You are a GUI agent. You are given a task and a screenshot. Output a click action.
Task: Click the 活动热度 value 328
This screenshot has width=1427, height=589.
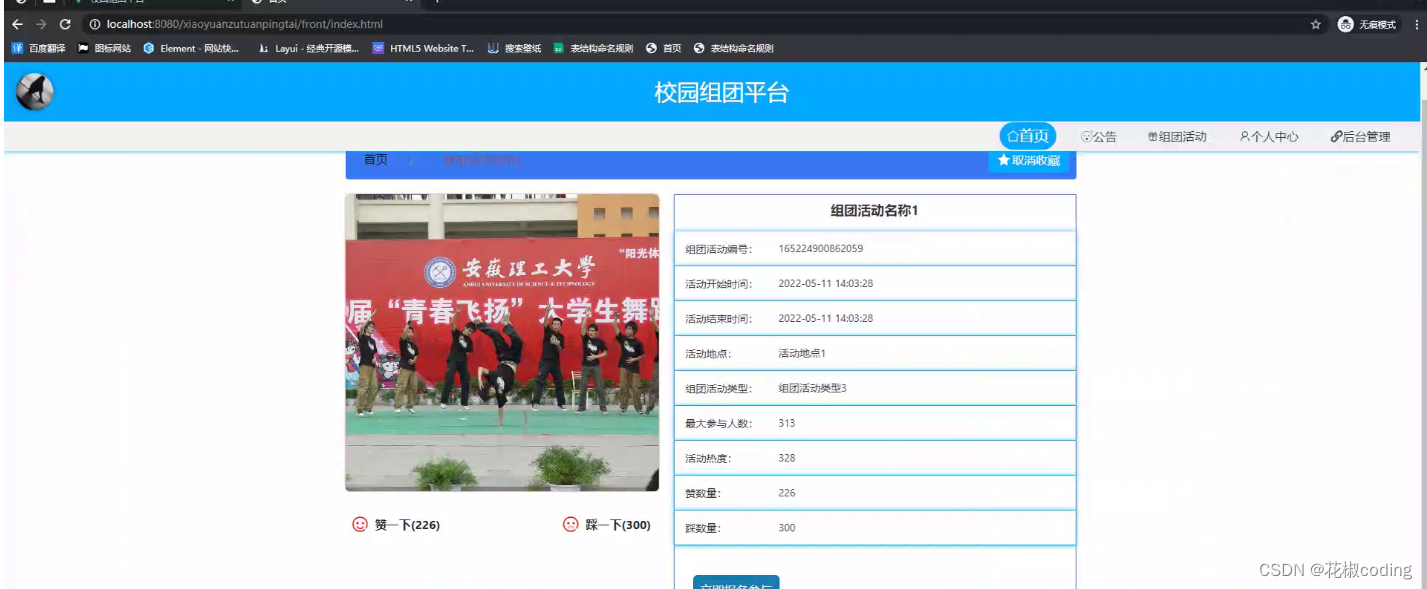(x=787, y=458)
